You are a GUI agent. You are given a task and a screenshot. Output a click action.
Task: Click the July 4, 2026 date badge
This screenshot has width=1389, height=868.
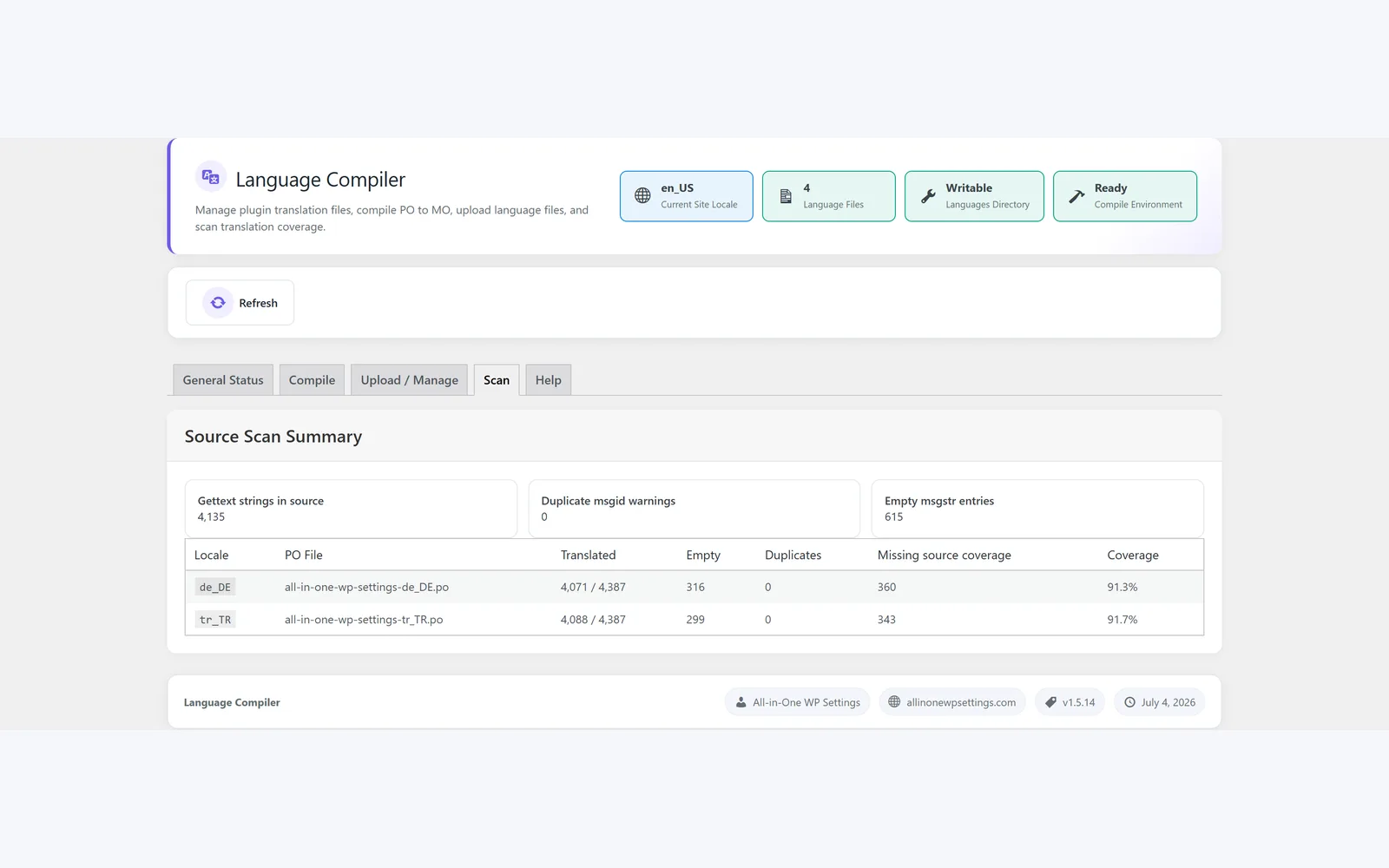click(x=1159, y=702)
